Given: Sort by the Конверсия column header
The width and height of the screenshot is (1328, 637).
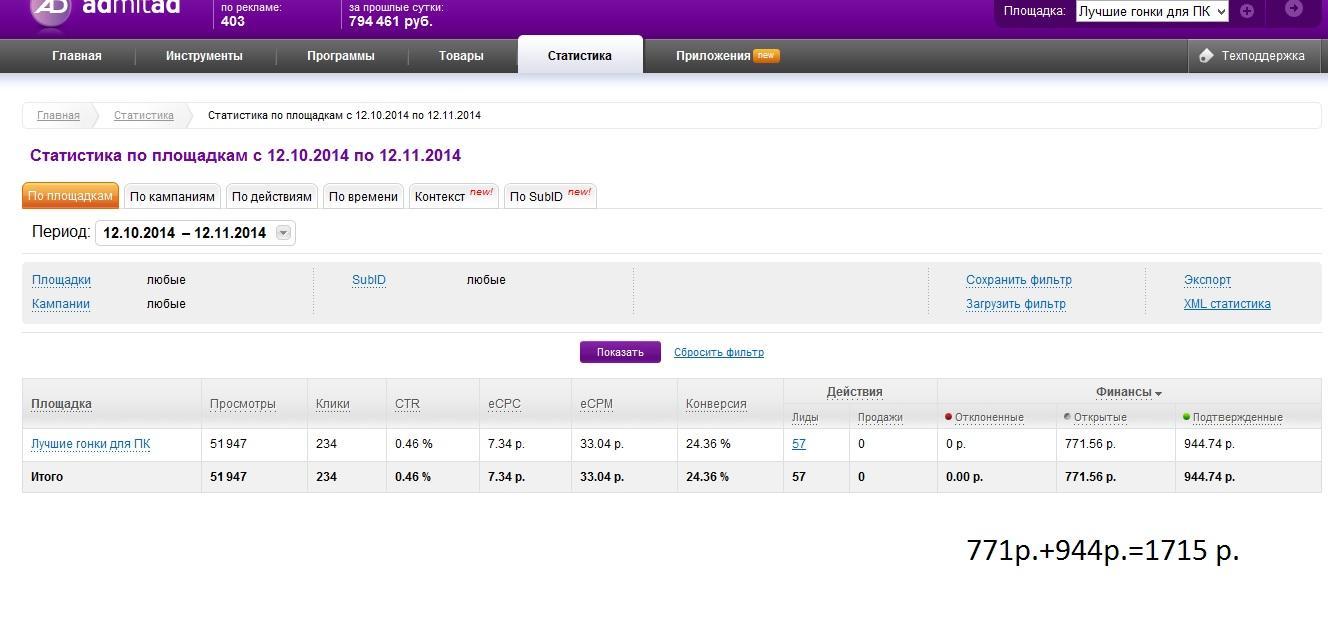Looking at the screenshot, I should 716,404.
